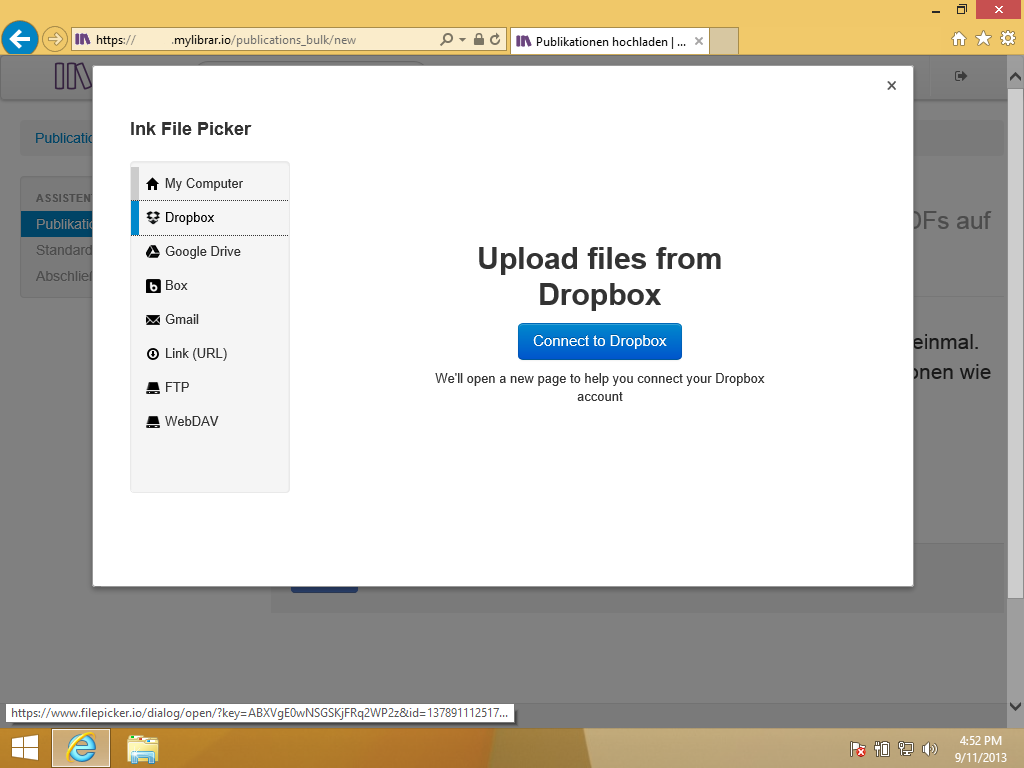
Task: Click the Windows Start button
Action: point(25,748)
